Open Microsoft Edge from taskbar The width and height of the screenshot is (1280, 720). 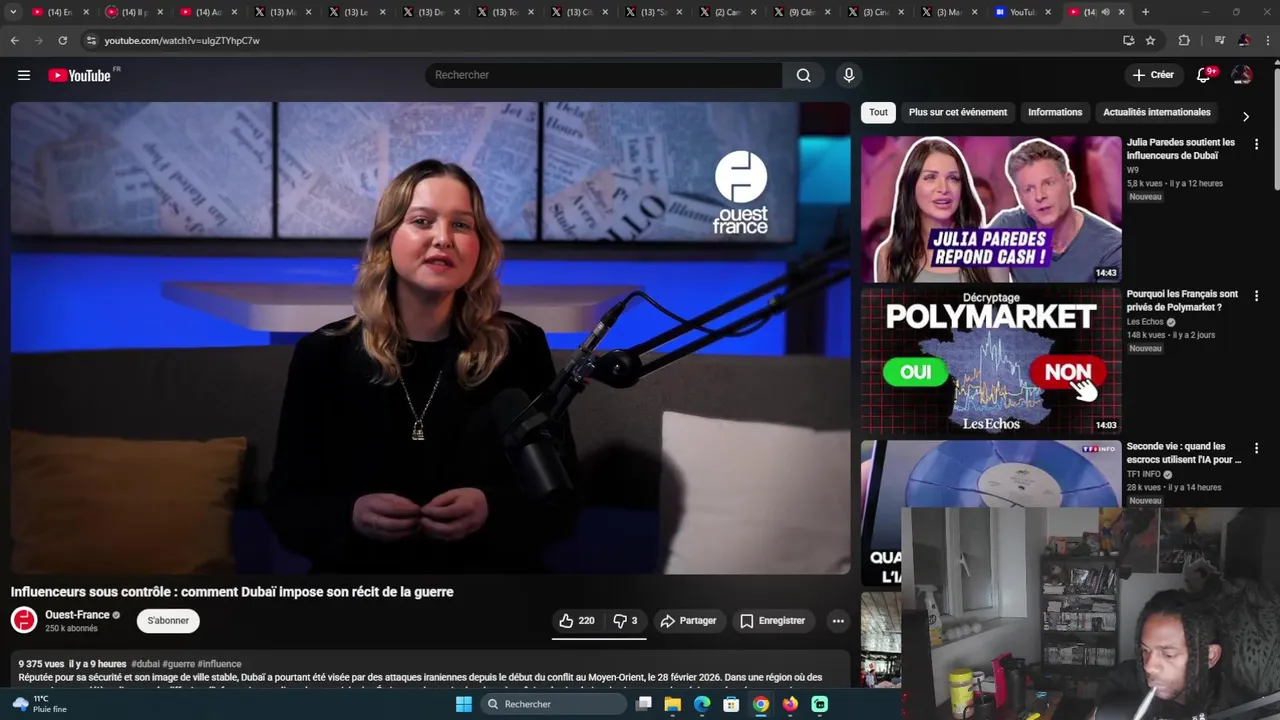coord(702,704)
